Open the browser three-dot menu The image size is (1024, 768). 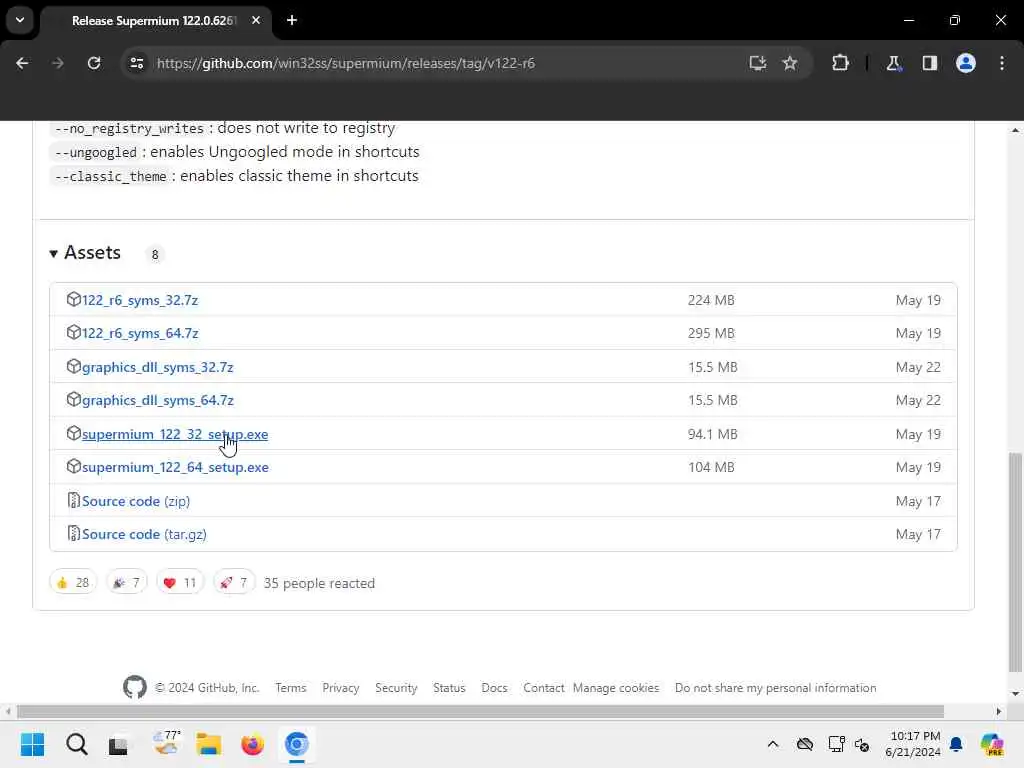(1002, 63)
